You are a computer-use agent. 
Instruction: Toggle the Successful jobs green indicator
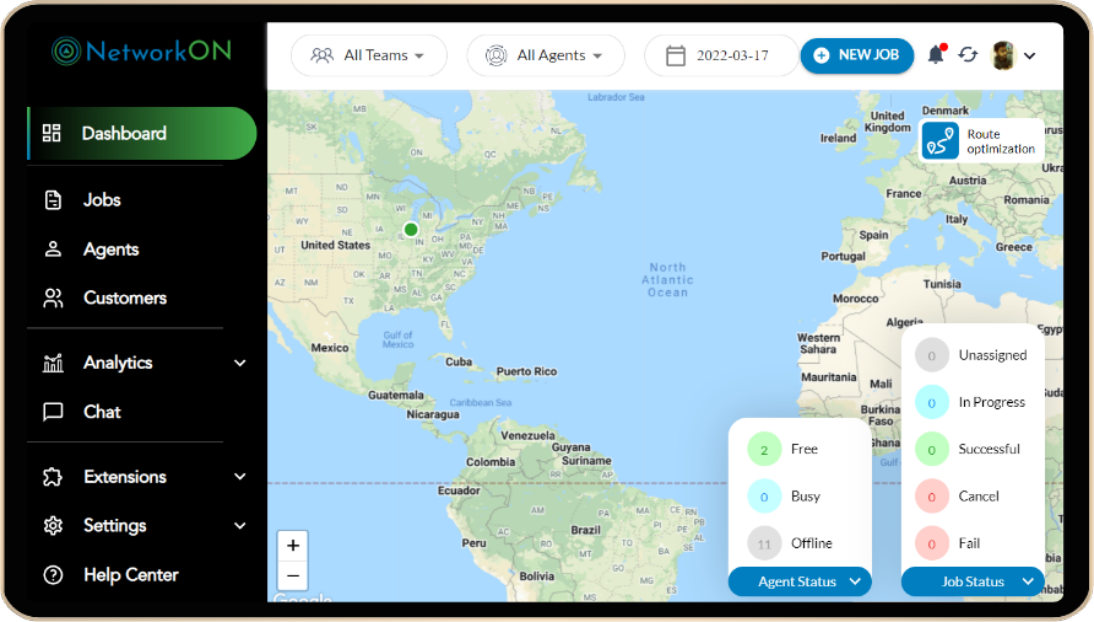pos(932,450)
